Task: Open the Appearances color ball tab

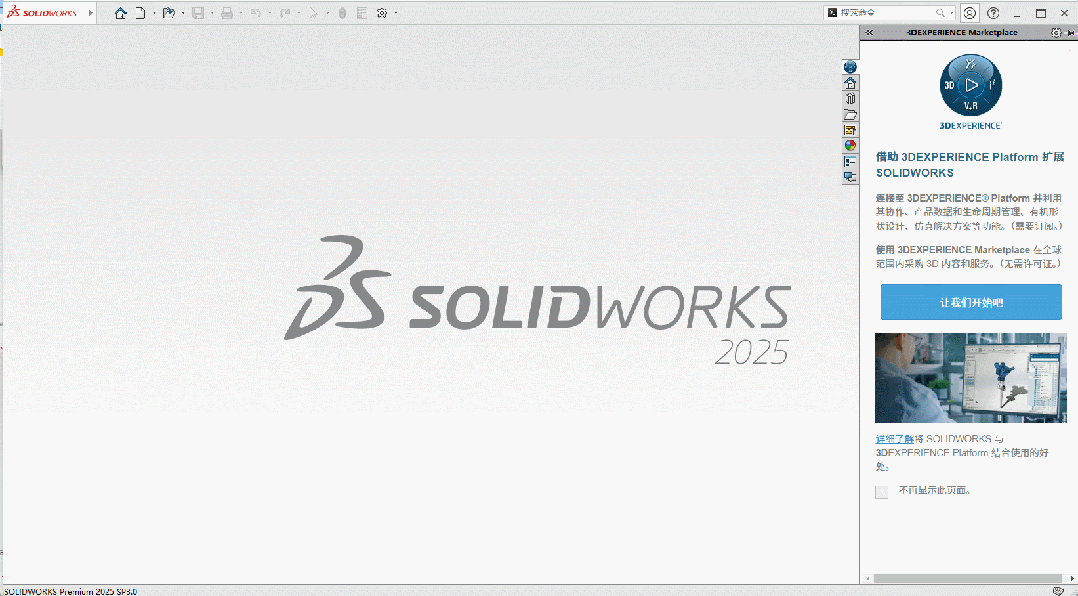Action: point(850,145)
